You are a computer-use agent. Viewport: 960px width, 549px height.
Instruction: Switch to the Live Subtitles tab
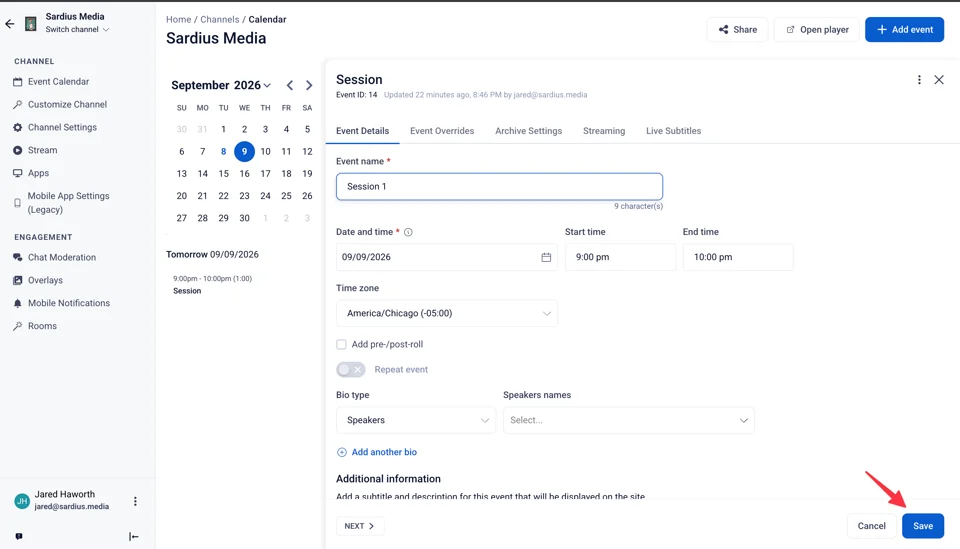coord(673,131)
